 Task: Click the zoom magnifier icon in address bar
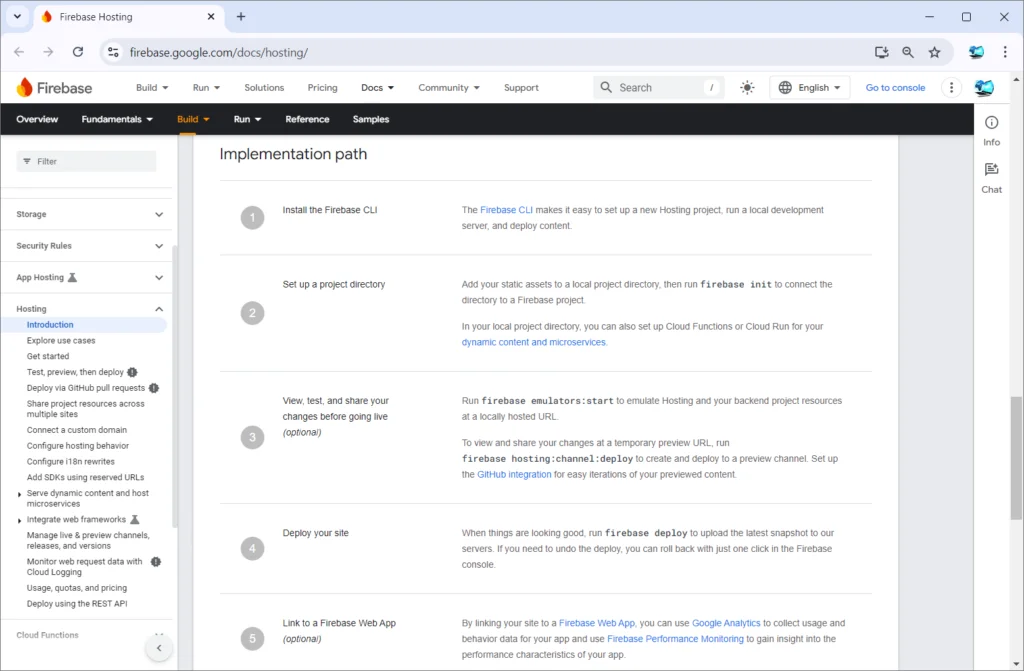click(x=908, y=52)
